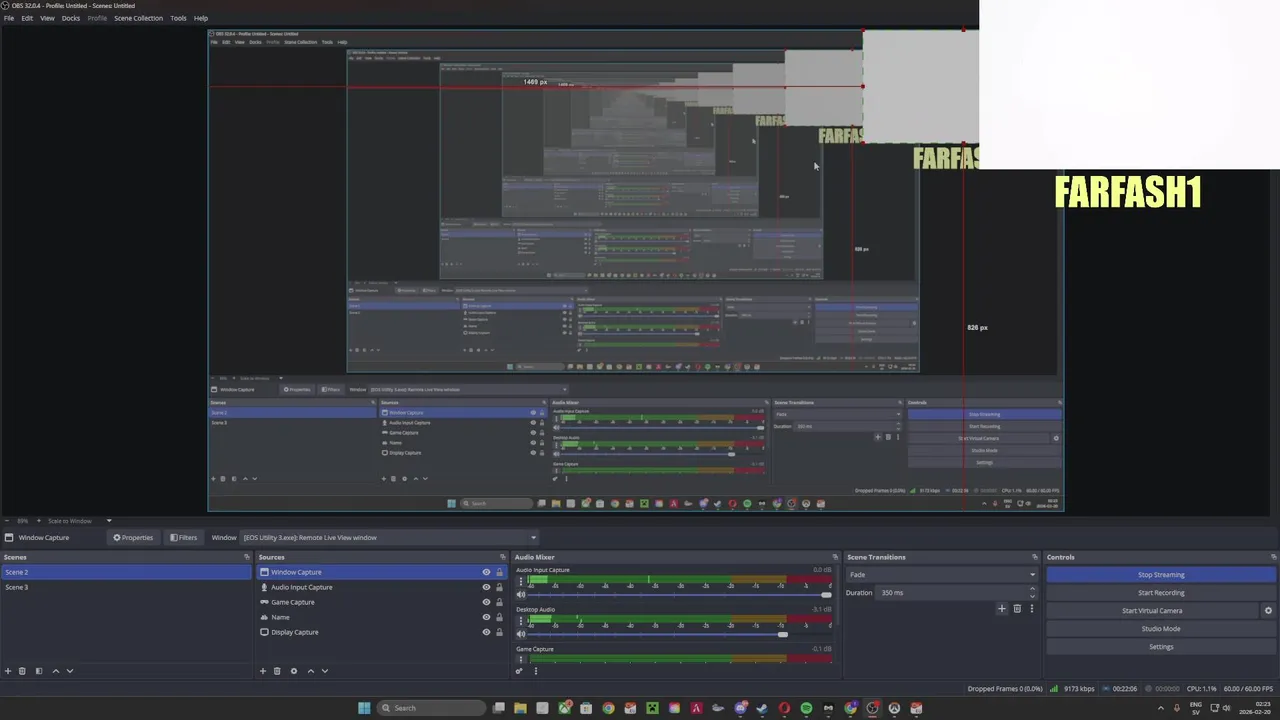This screenshot has width=1280, height=720.
Task: Open source Properties button
Action: [133, 537]
